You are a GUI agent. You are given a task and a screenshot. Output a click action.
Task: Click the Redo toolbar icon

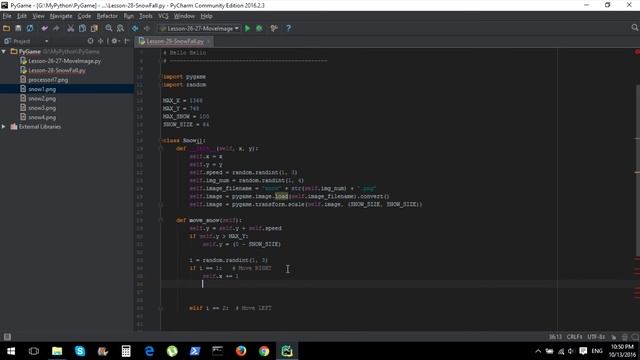56,28
